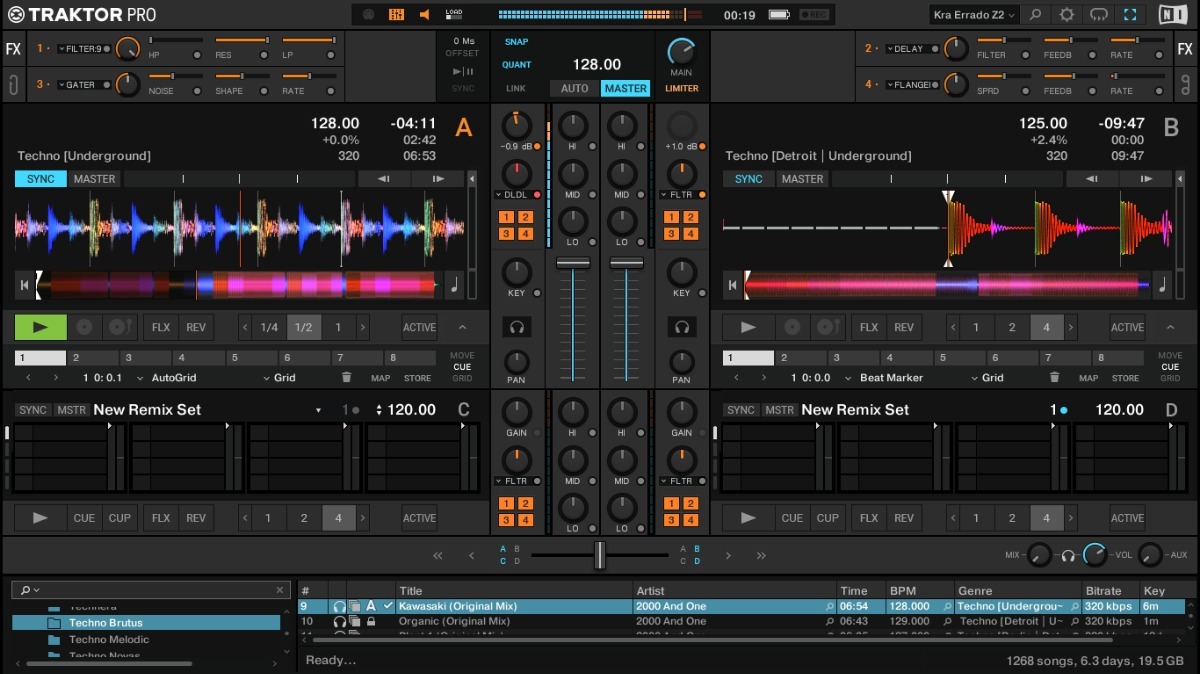The height and width of the screenshot is (674, 1200).
Task: Open FX unit 2 DELAY effect dropdown
Action: click(x=911, y=49)
